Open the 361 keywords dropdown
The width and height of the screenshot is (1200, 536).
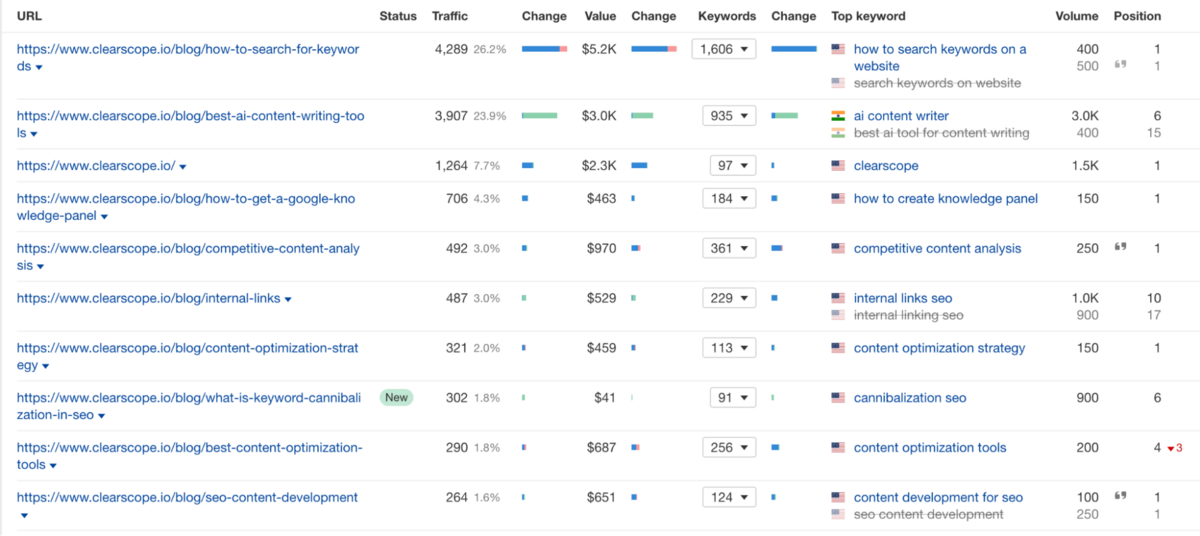click(x=729, y=248)
